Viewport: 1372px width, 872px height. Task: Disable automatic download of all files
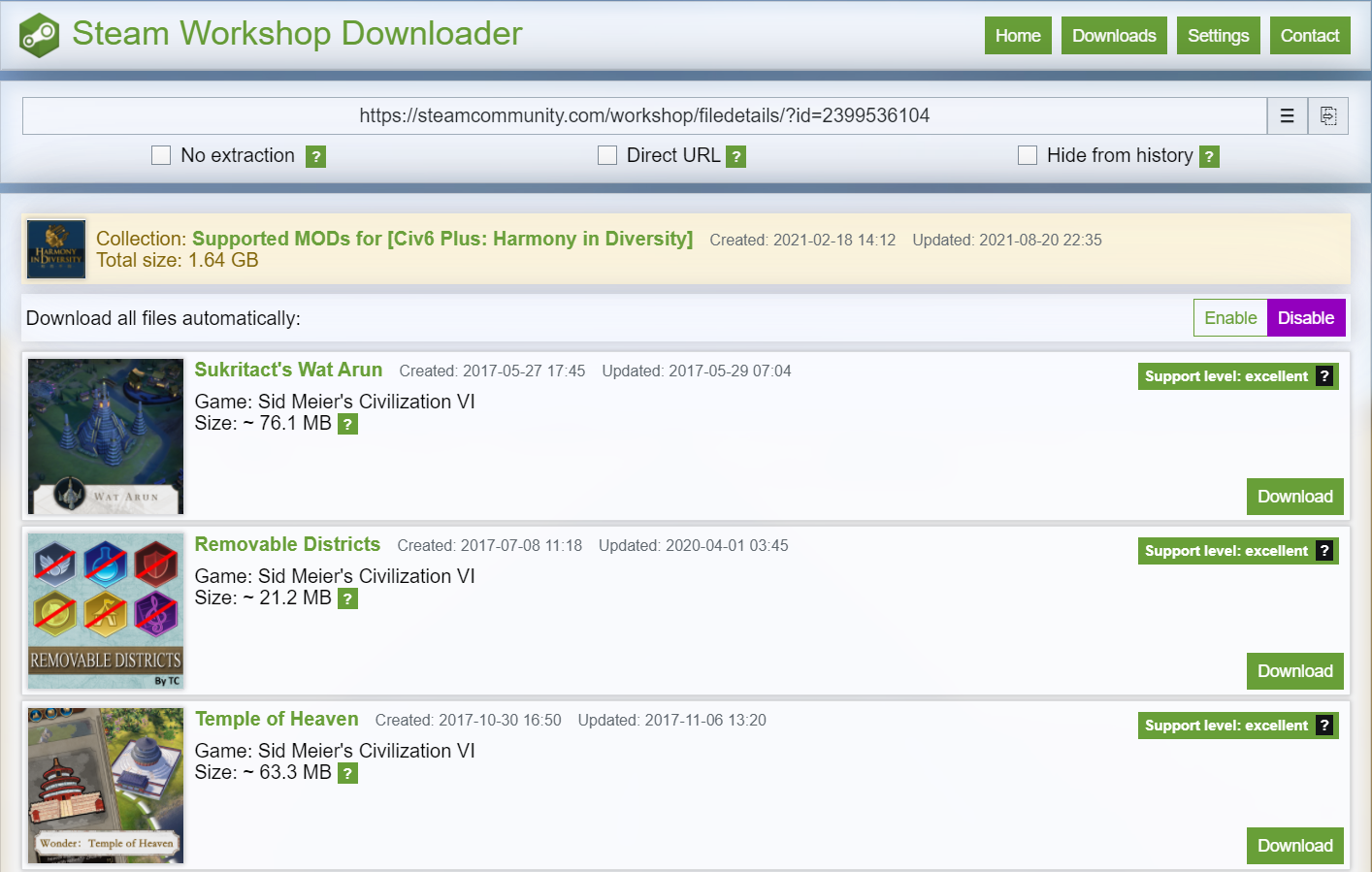1306,318
